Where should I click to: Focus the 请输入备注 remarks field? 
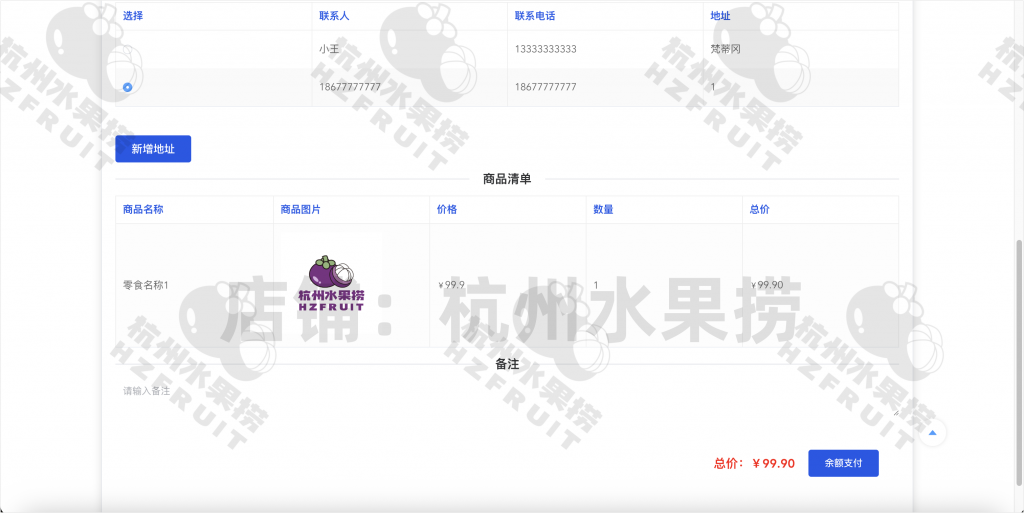coord(507,398)
